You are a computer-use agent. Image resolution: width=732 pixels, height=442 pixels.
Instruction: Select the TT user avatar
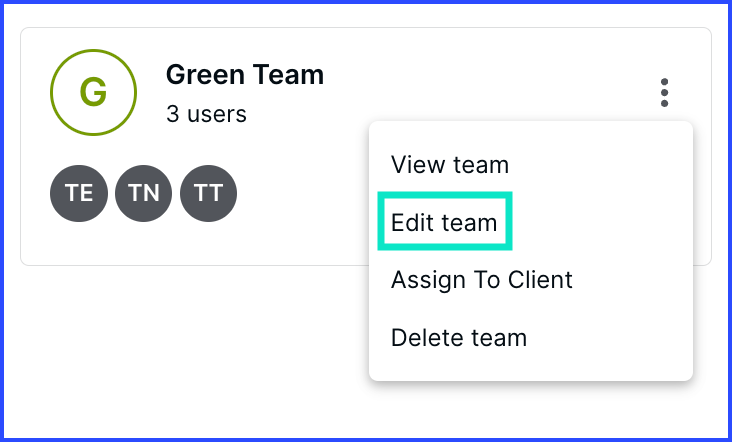[x=208, y=193]
